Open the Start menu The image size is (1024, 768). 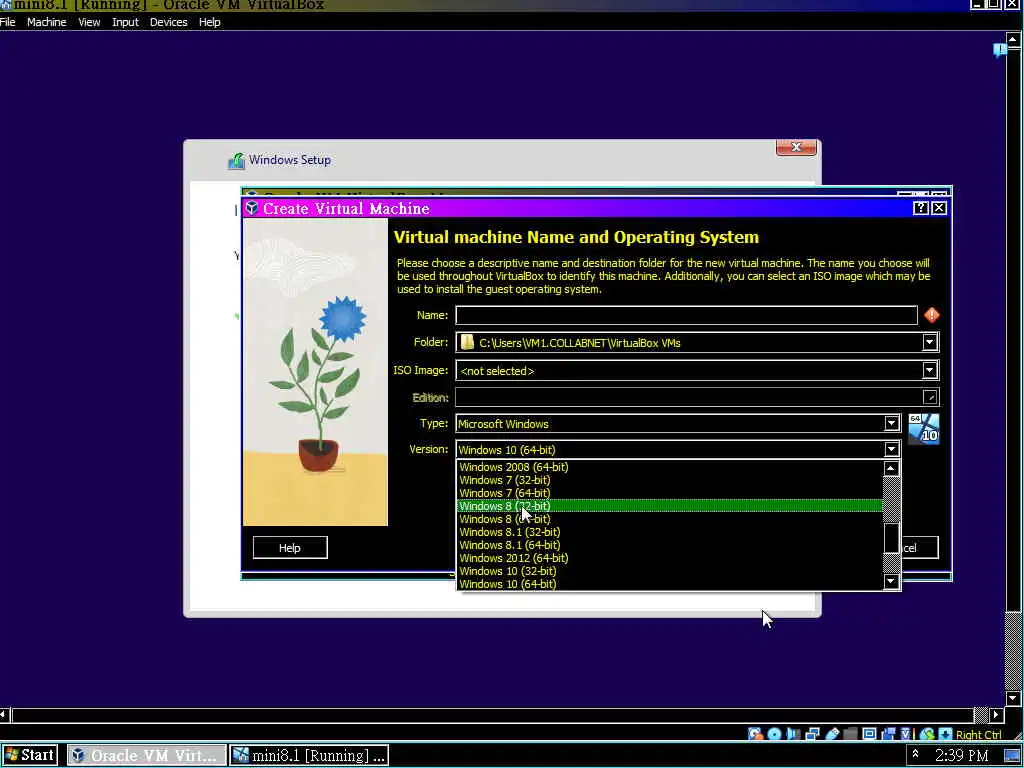click(x=29, y=755)
